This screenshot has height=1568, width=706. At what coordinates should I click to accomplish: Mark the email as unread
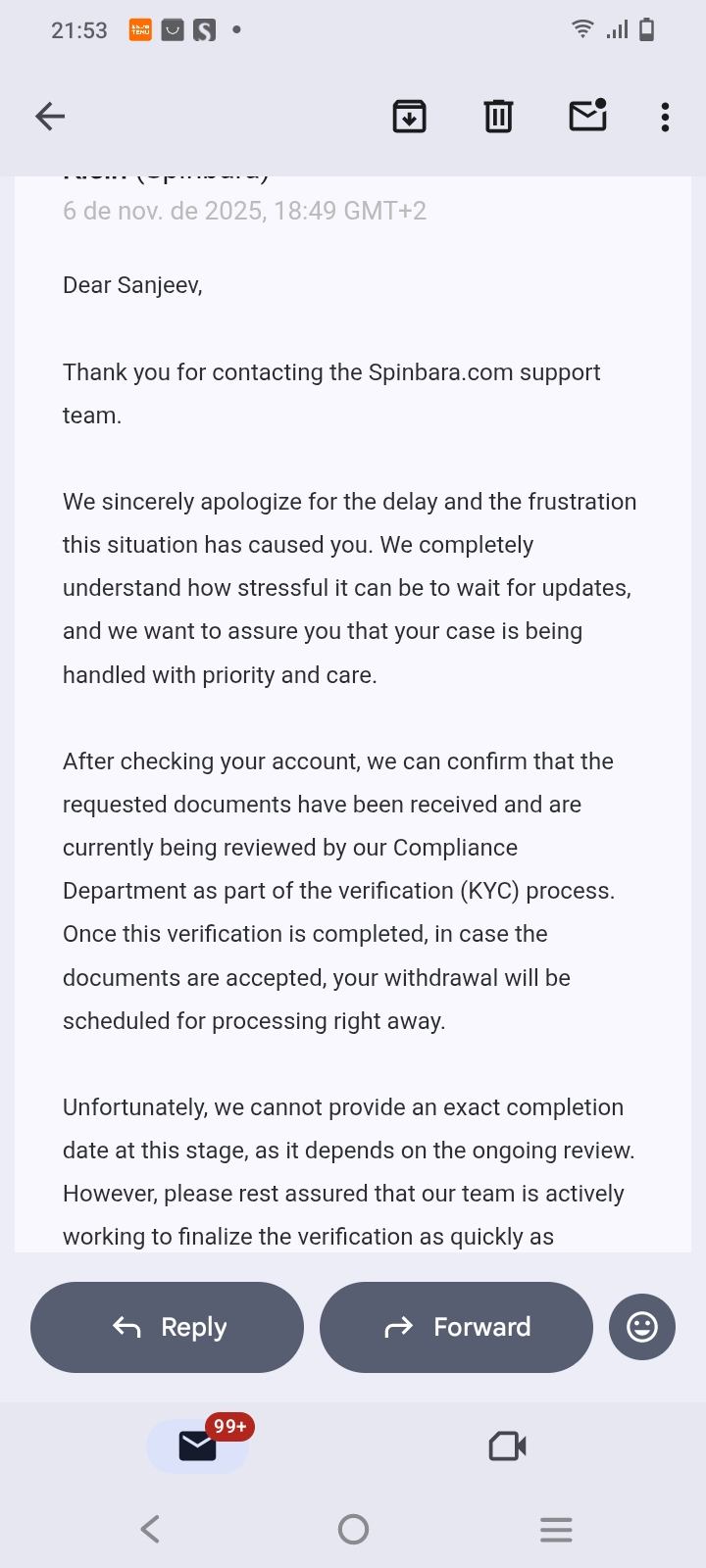587,116
